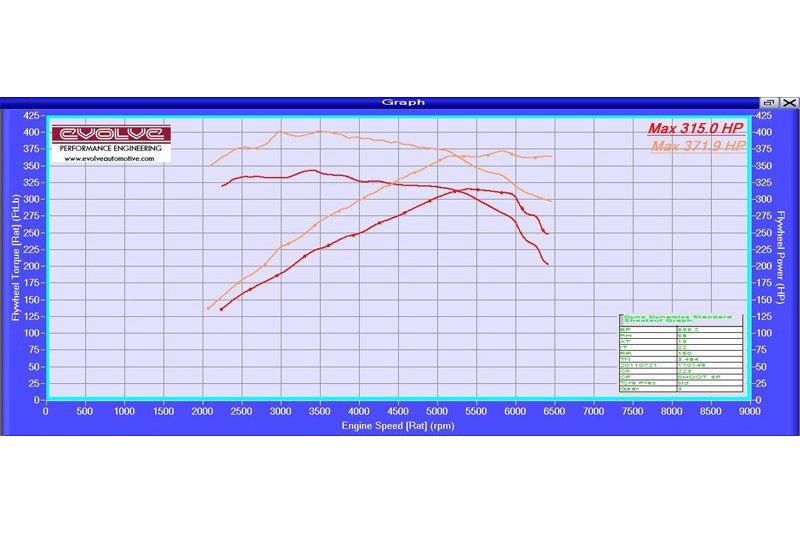Click the Evolve logo banner

(x=111, y=134)
